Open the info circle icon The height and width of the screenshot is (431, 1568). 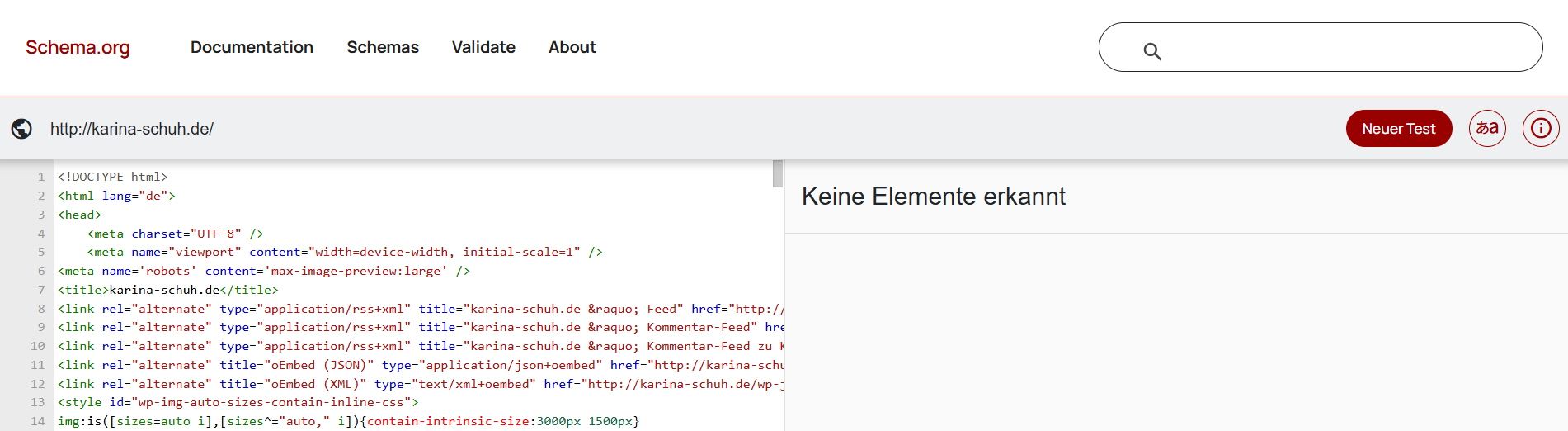click(x=1541, y=129)
